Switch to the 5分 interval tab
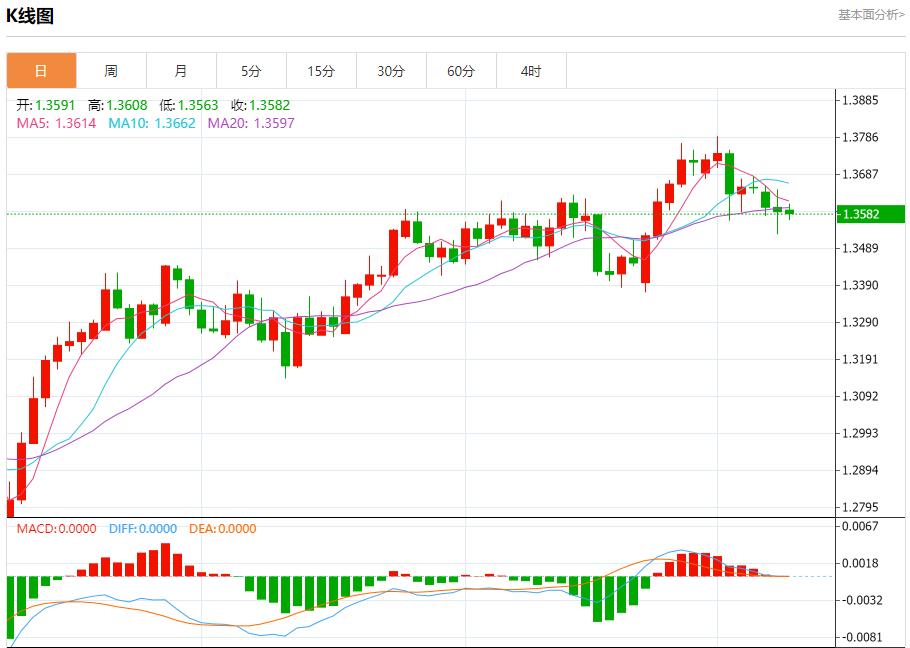The width and height of the screenshot is (910, 648). click(x=251, y=71)
